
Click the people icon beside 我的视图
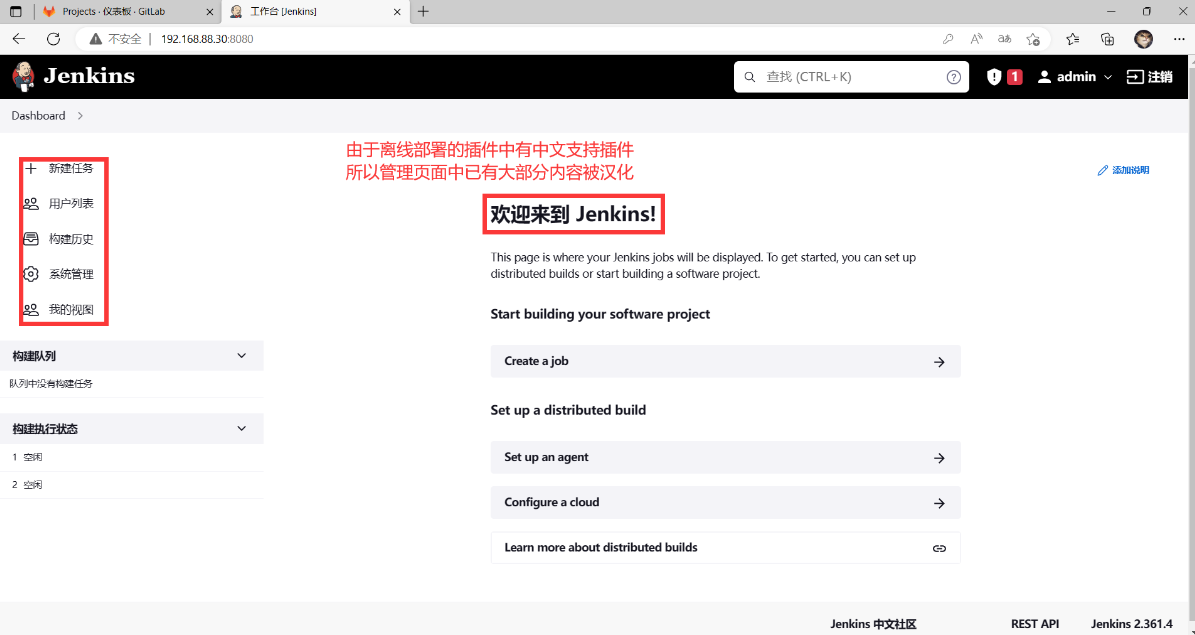pos(30,309)
